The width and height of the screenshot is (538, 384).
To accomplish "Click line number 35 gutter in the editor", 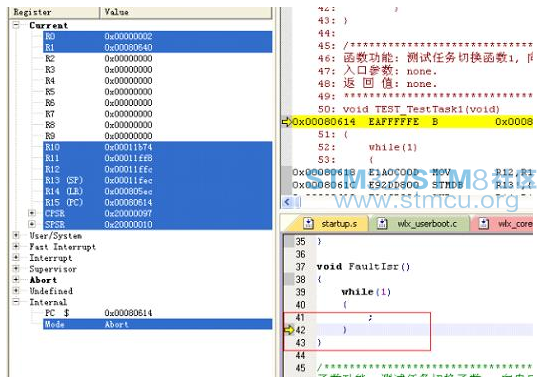I will click(x=300, y=241).
